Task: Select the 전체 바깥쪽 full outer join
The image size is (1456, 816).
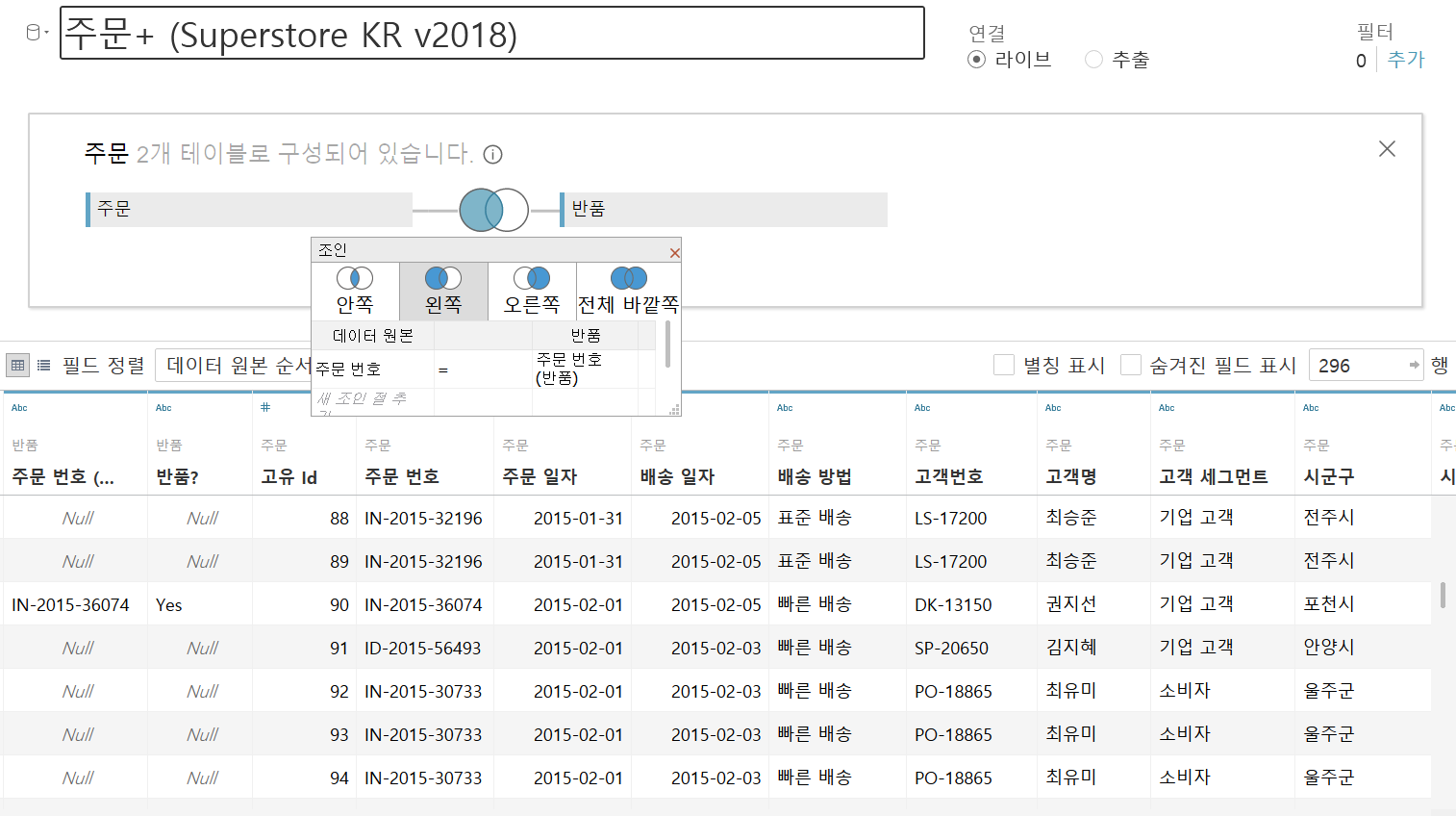Action: coord(629,291)
